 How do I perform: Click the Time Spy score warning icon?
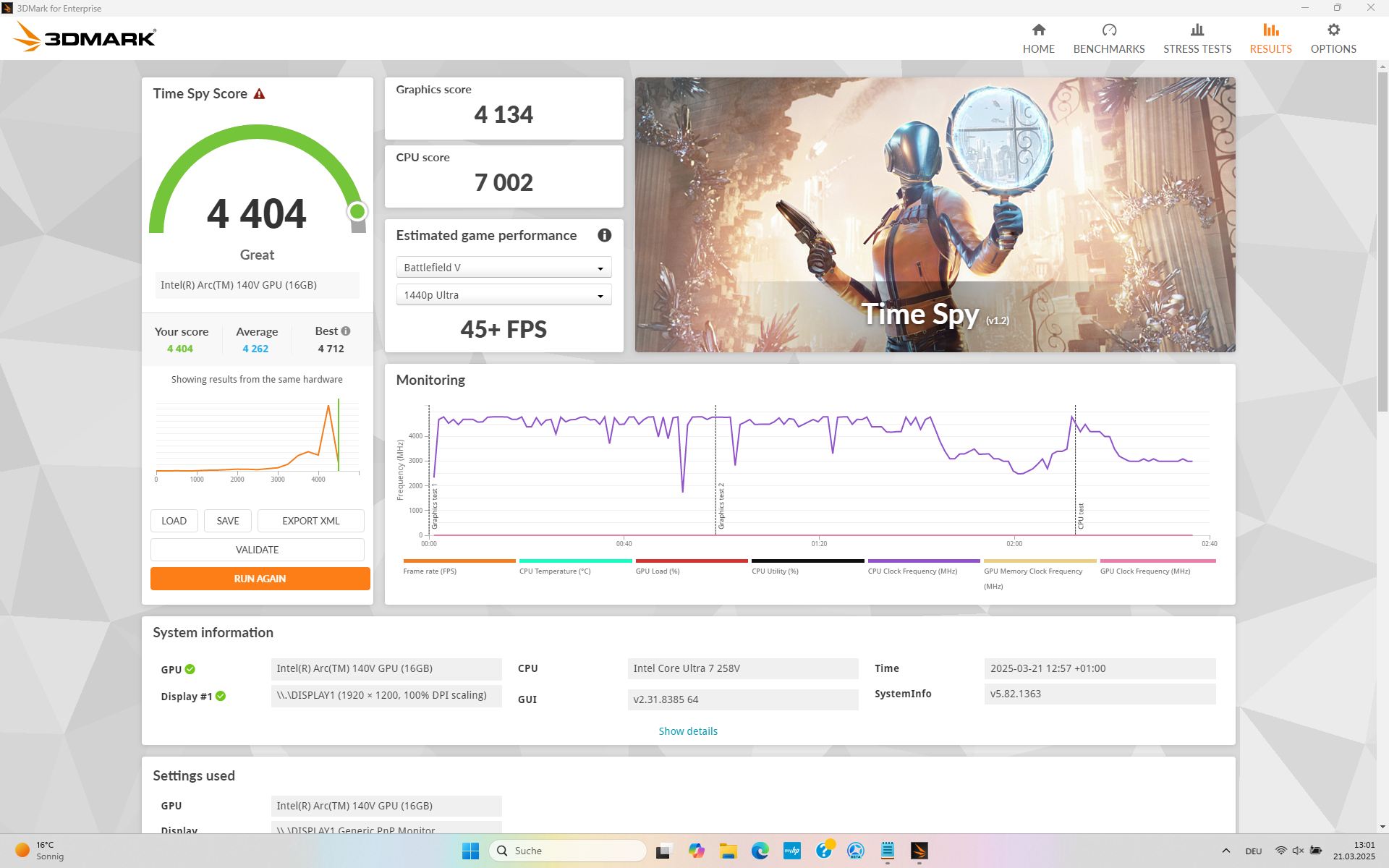point(259,94)
